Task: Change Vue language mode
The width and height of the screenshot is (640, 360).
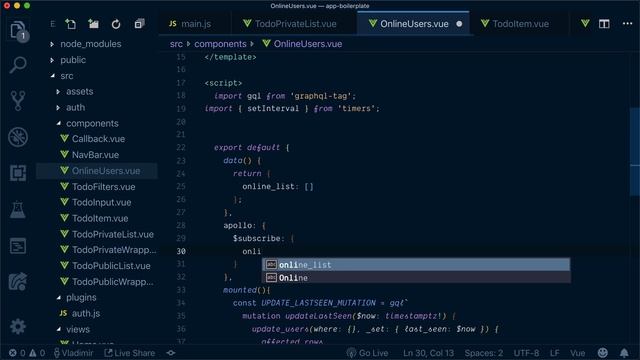Action: coord(577,353)
